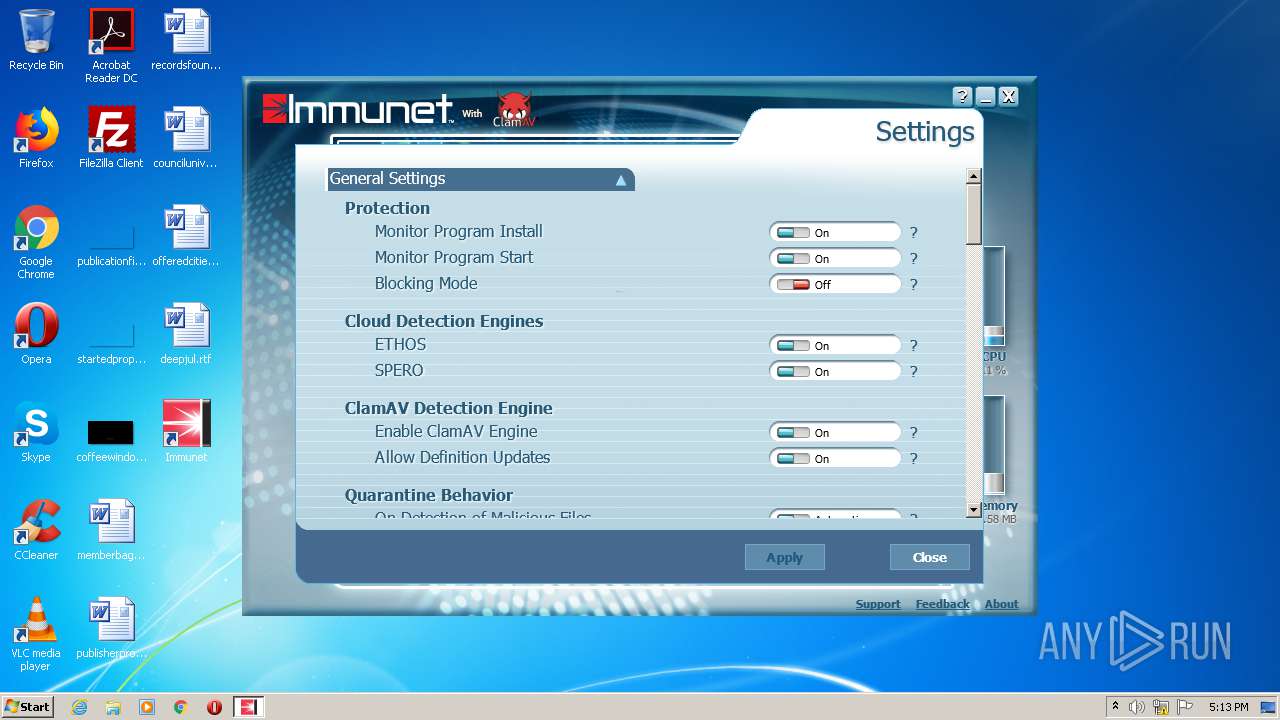Image resolution: width=1280 pixels, height=720 pixels.
Task: Open the volume control tray icon
Action: coord(1137,707)
